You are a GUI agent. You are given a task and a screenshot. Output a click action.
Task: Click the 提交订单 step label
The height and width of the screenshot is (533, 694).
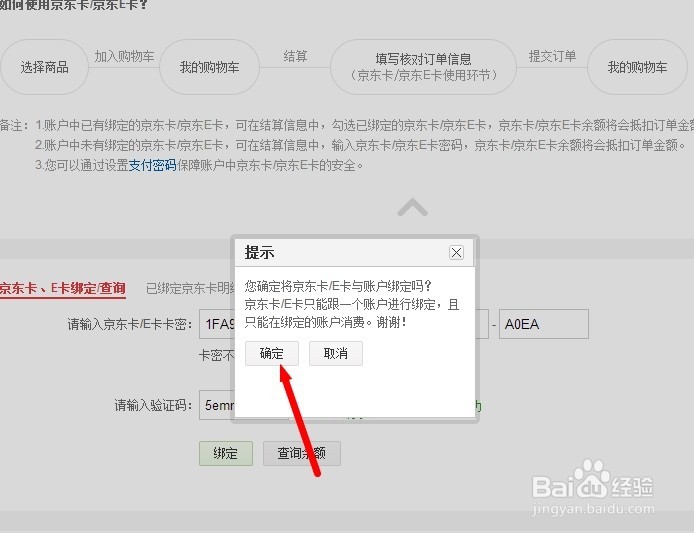click(x=552, y=56)
